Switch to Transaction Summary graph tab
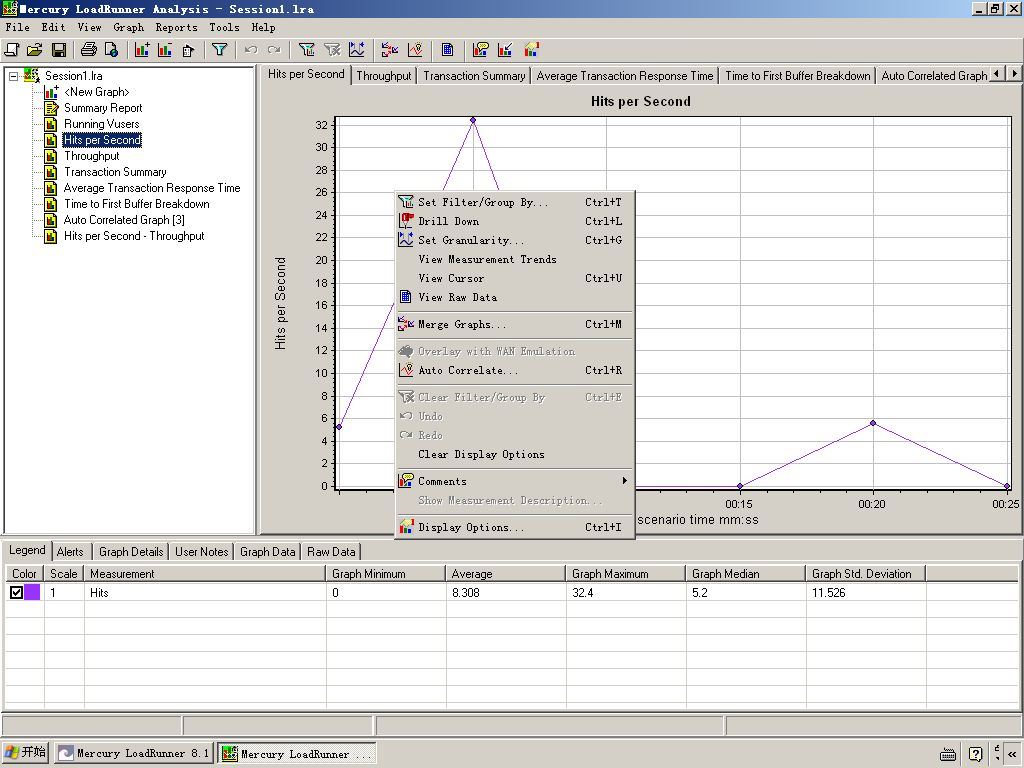 (474, 76)
